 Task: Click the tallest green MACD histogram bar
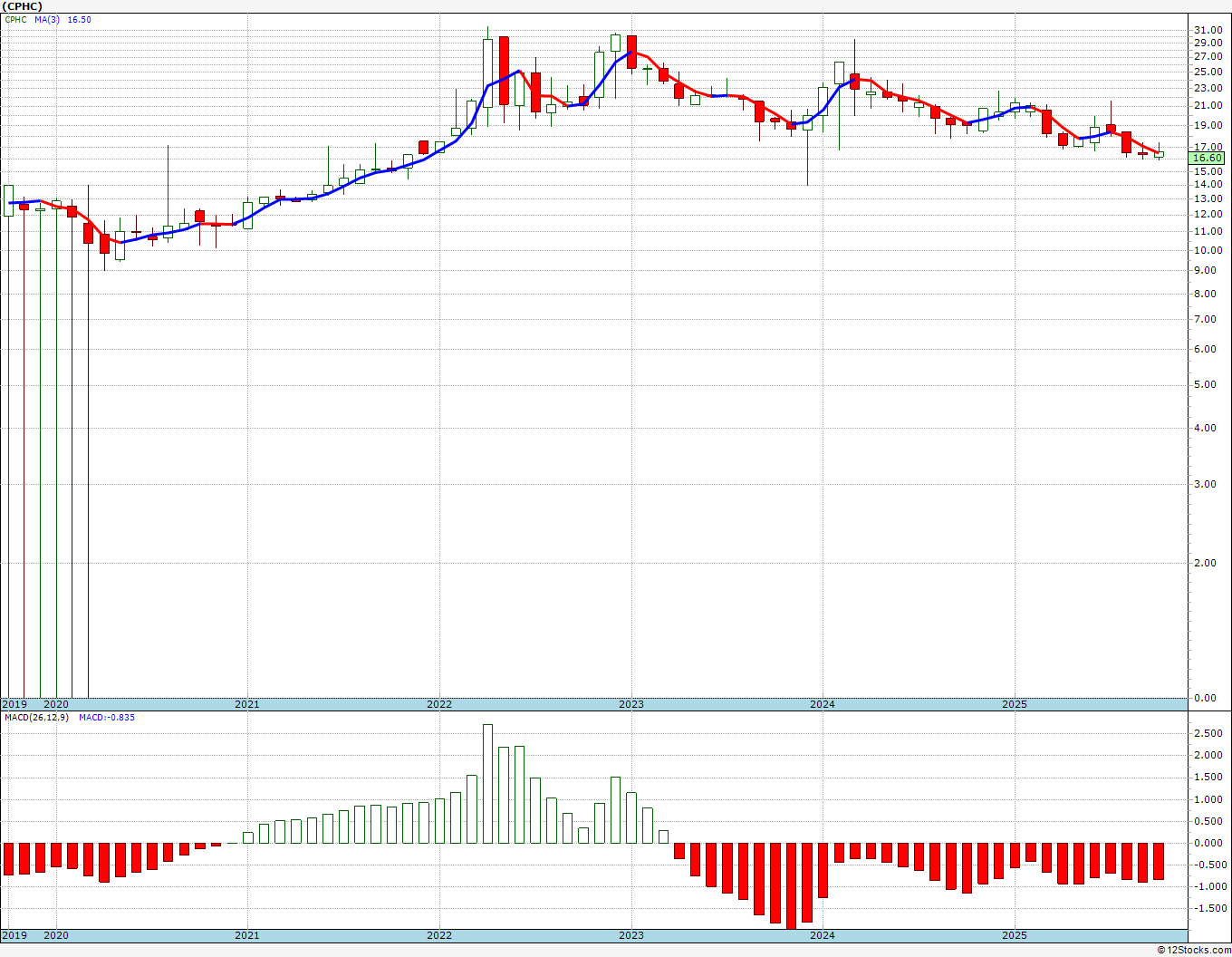[487, 784]
